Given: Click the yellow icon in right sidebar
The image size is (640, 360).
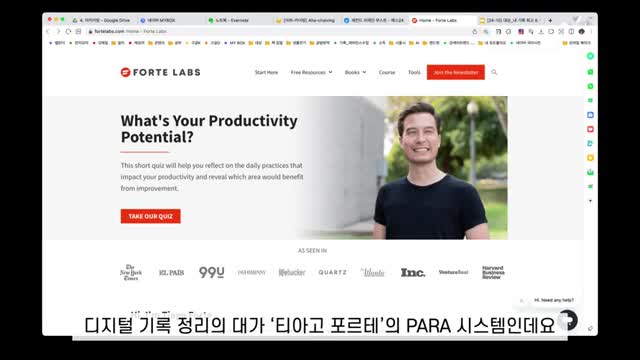Looking at the screenshot, I should 590,158.
